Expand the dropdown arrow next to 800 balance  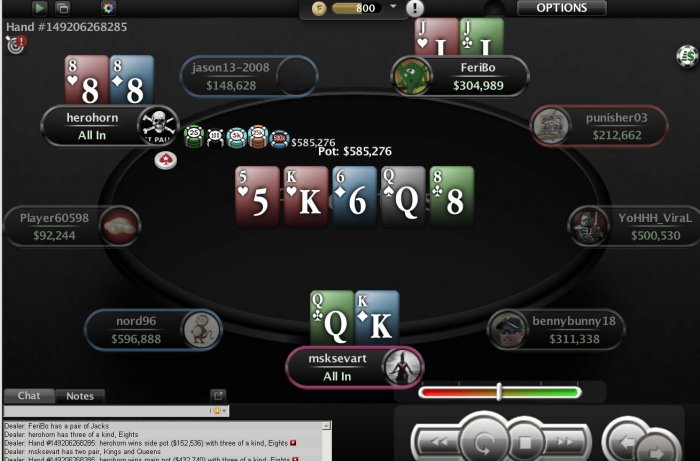[x=393, y=7]
